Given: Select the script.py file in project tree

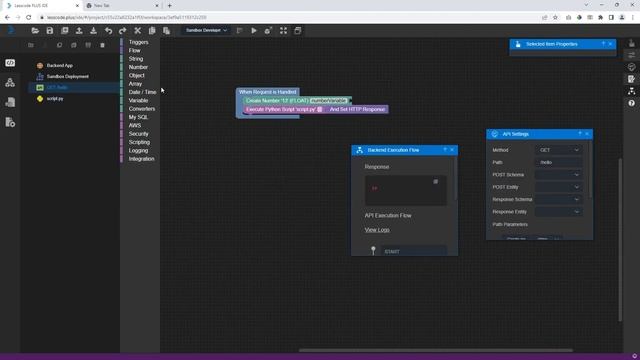Looking at the screenshot, I should pos(55,99).
